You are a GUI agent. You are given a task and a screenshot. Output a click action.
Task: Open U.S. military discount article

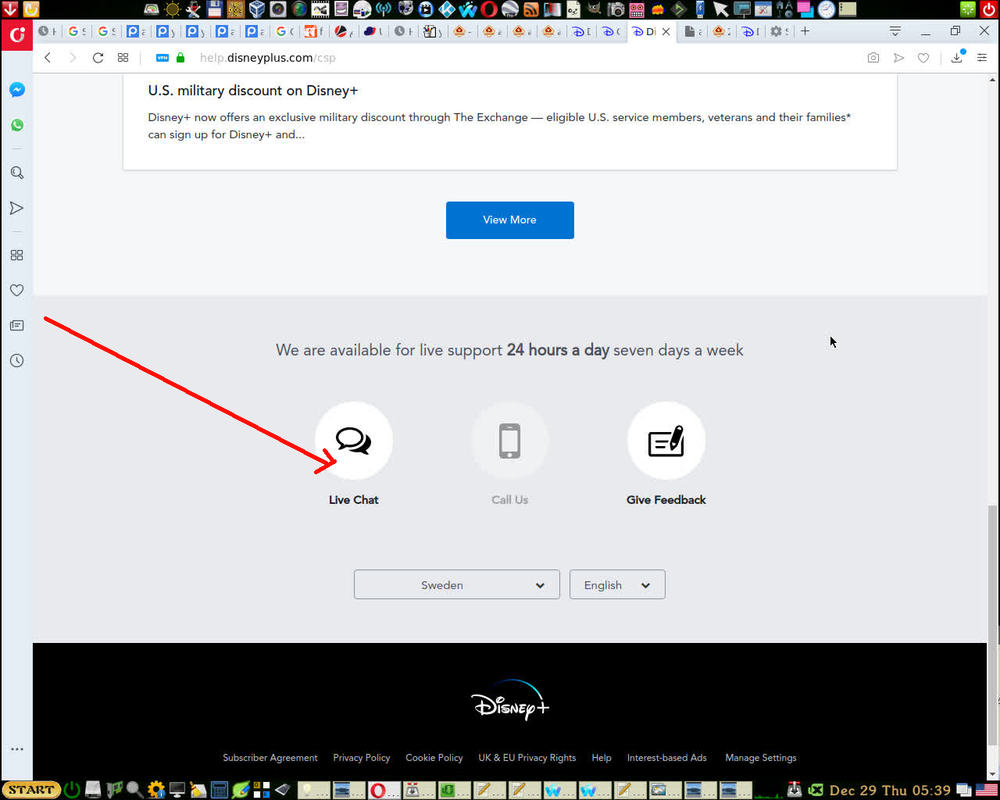click(x=253, y=91)
